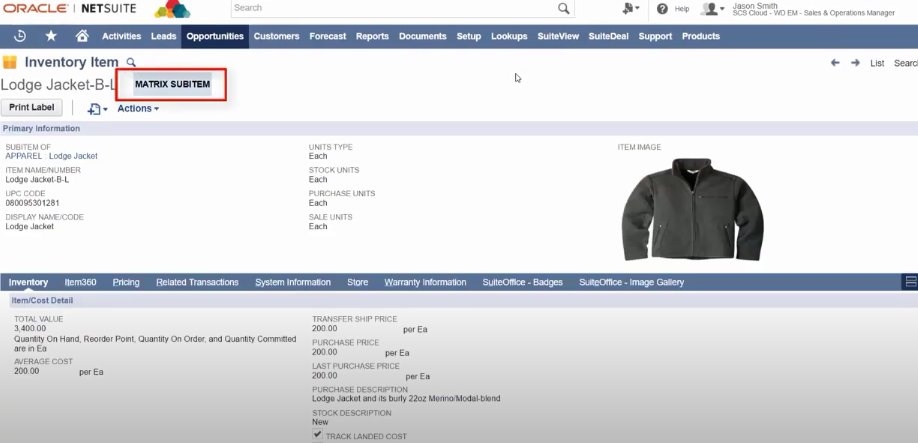This screenshot has width=918, height=443.
Task: Switch to the Store subtab
Action: click(x=358, y=282)
